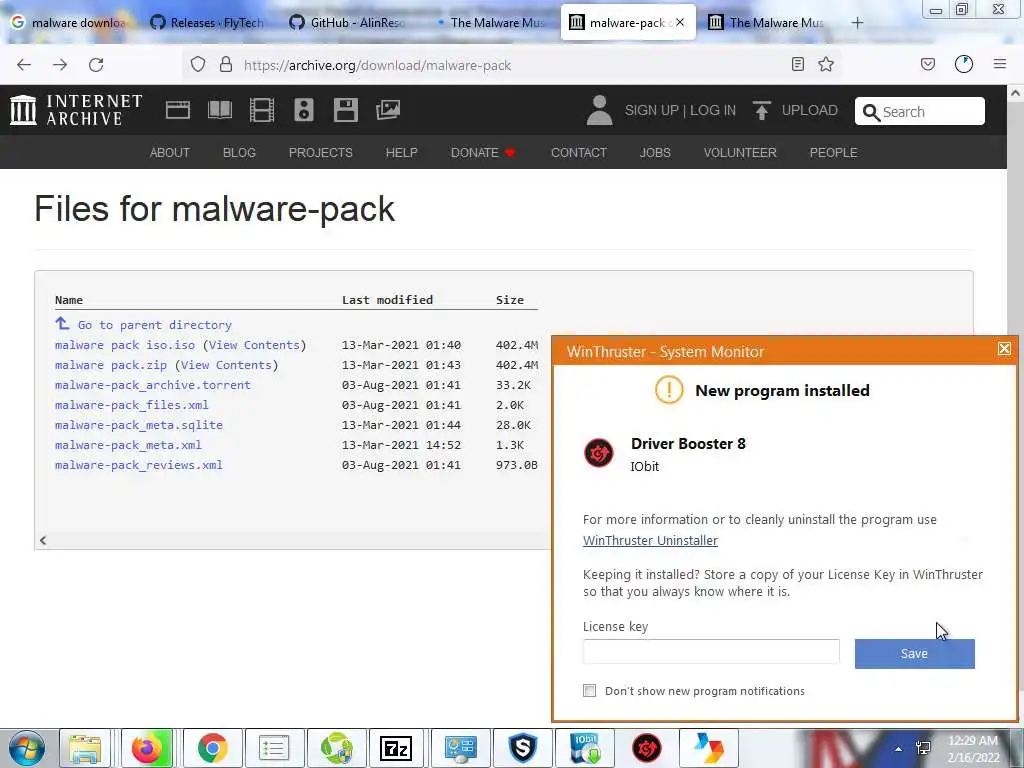Show site security padlock info
The width and height of the screenshot is (1024, 768).
226,65
